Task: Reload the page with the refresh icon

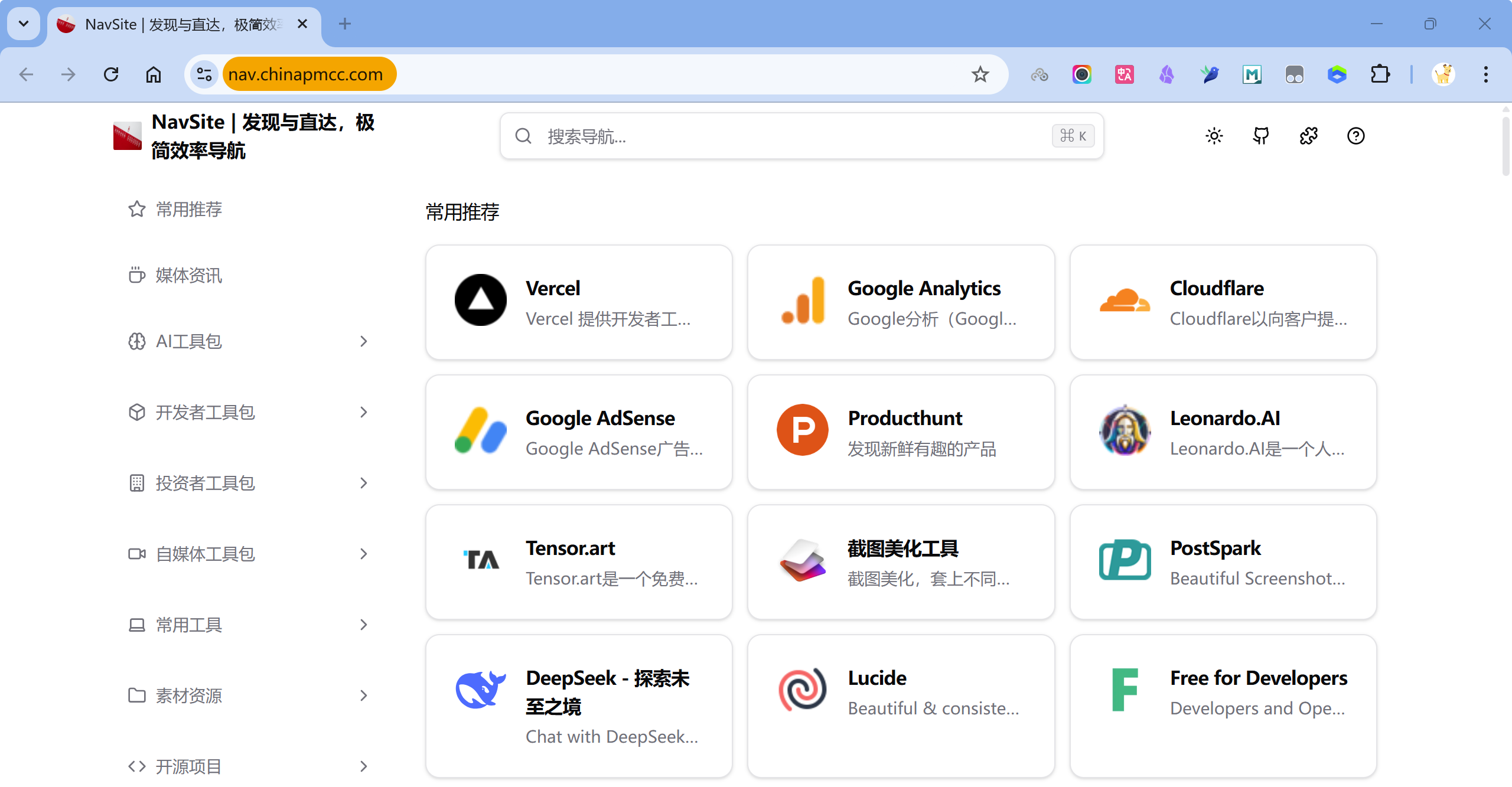Action: [x=111, y=74]
